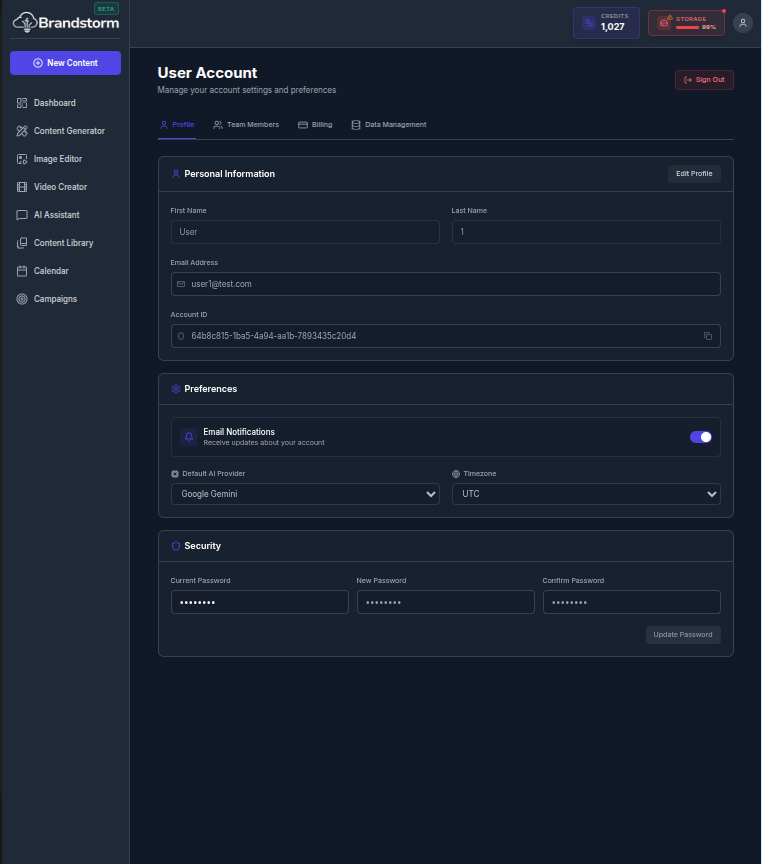The width and height of the screenshot is (762, 864).
Task: Open the Timezone dropdown
Action: click(586, 494)
